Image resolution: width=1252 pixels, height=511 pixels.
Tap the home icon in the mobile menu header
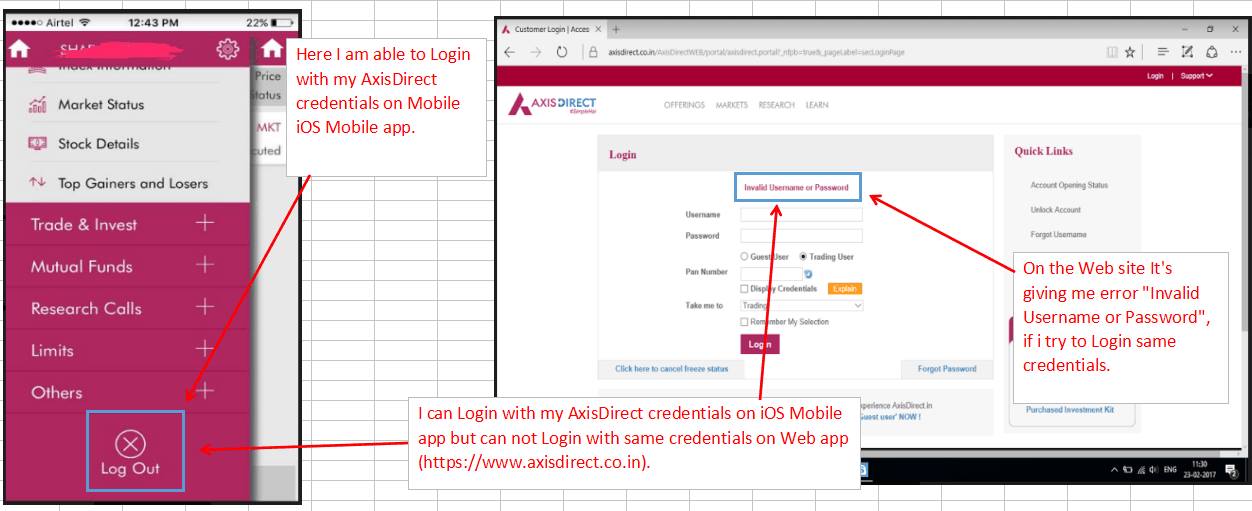coord(19,48)
